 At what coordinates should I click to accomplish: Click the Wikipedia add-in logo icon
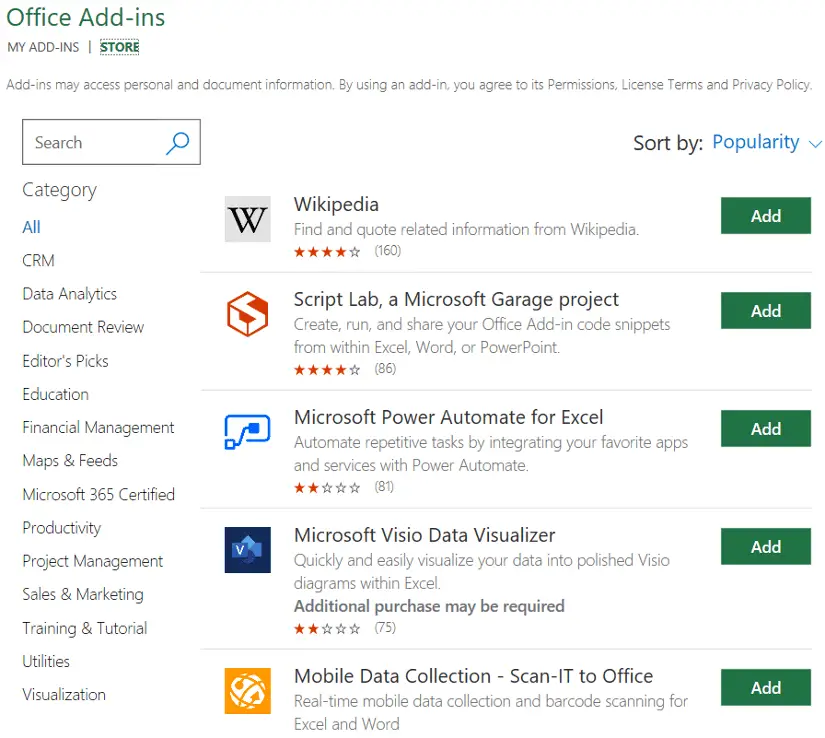(247, 219)
